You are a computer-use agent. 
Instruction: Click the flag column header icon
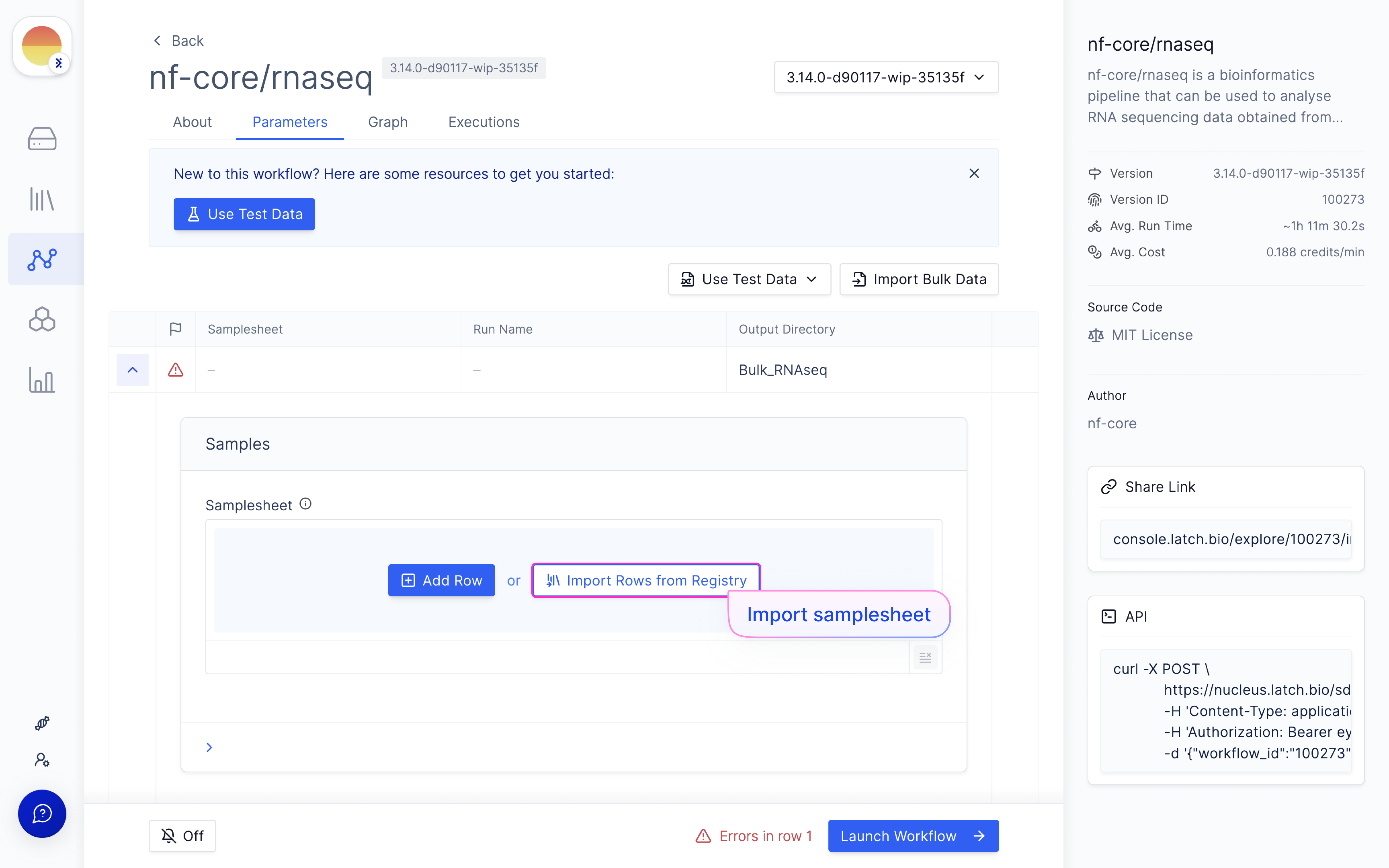176,329
